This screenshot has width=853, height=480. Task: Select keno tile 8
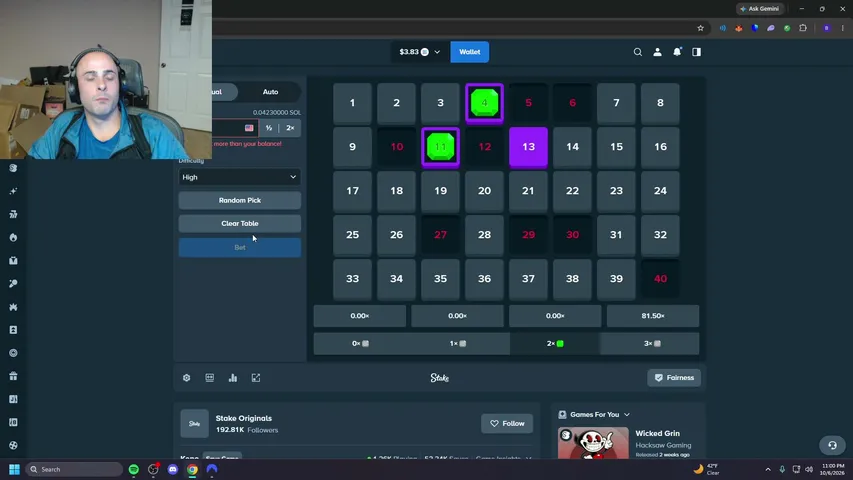point(660,103)
